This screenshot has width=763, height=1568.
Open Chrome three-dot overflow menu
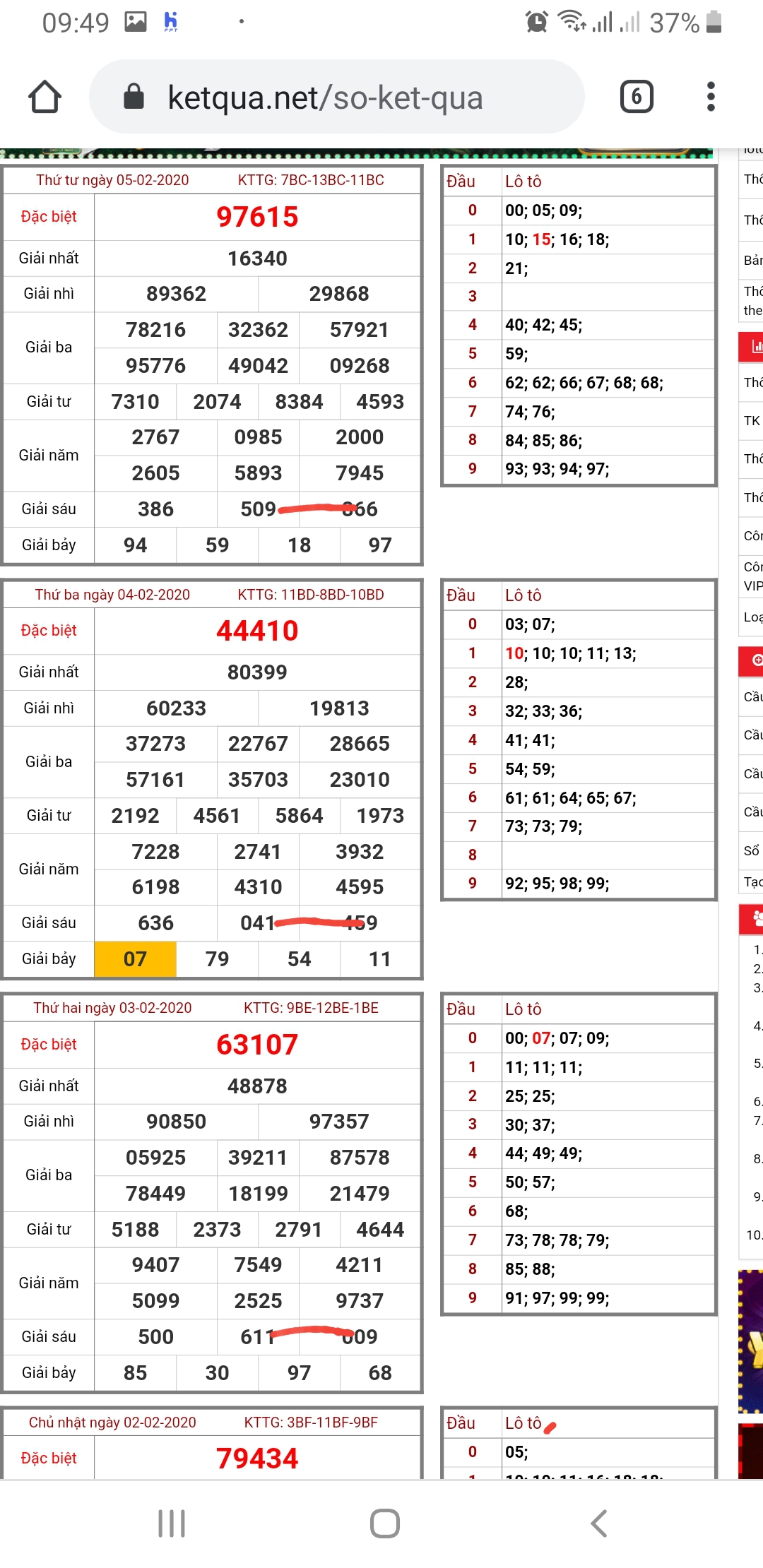(x=711, y=97)
